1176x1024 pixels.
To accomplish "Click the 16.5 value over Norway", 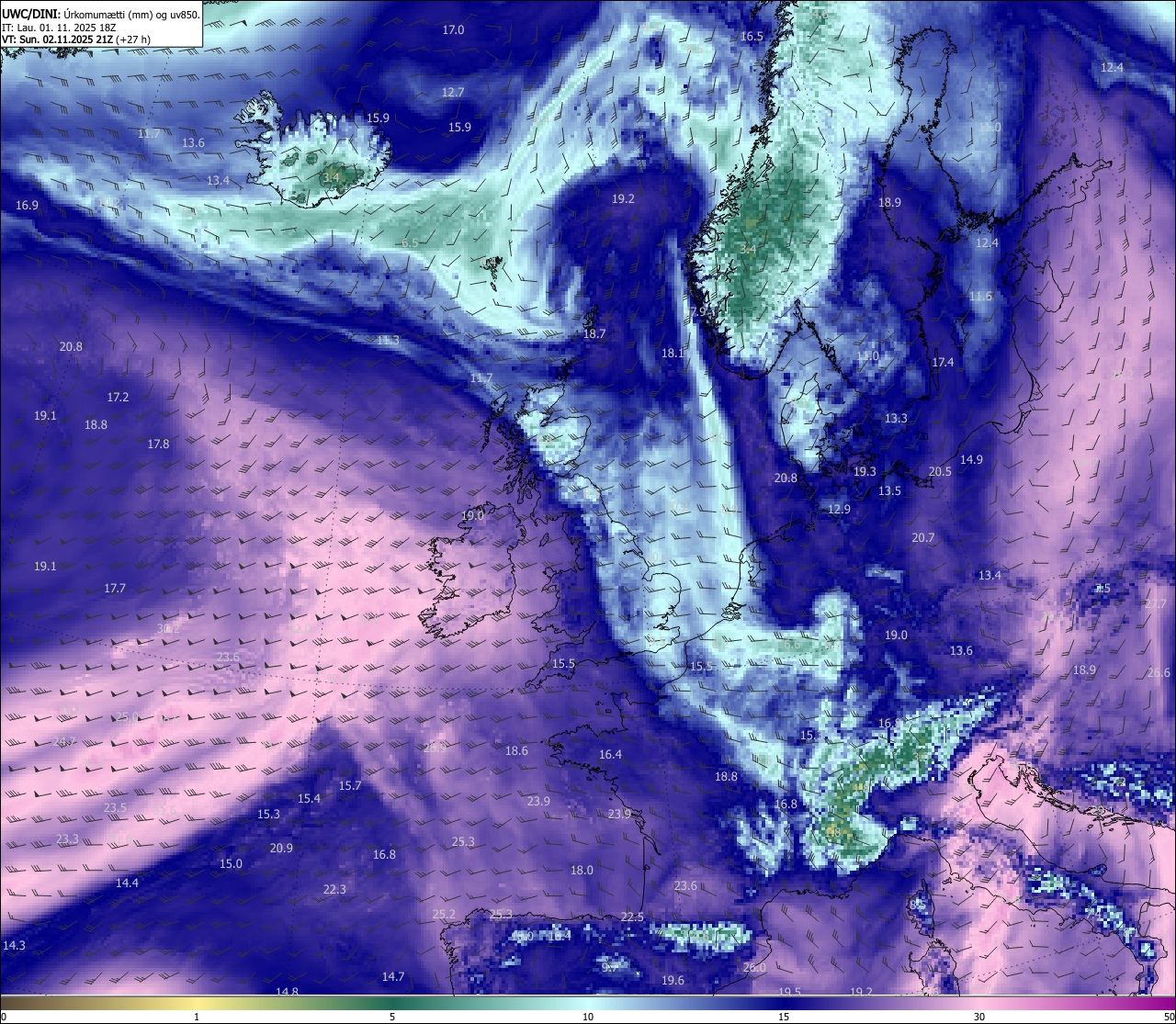I will coord(752,37).
